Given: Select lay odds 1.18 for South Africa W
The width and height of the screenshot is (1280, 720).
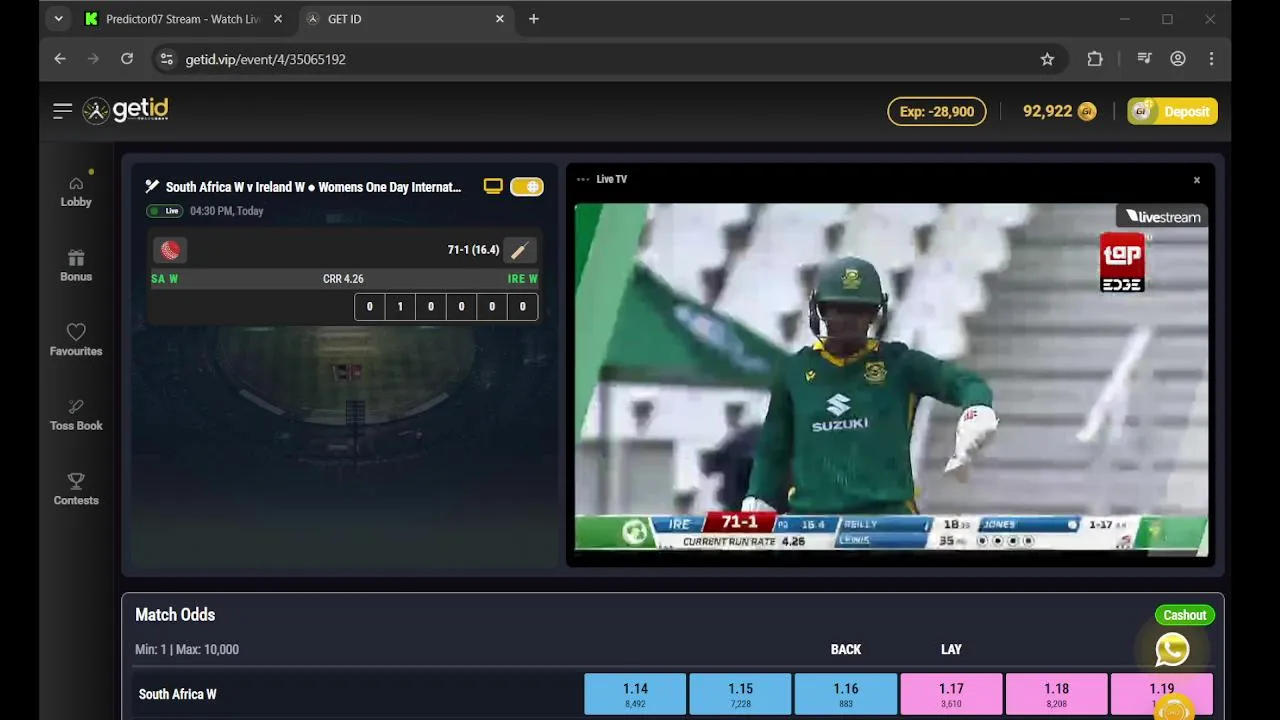Looking at the screenshot, I should click(1056, 694).
